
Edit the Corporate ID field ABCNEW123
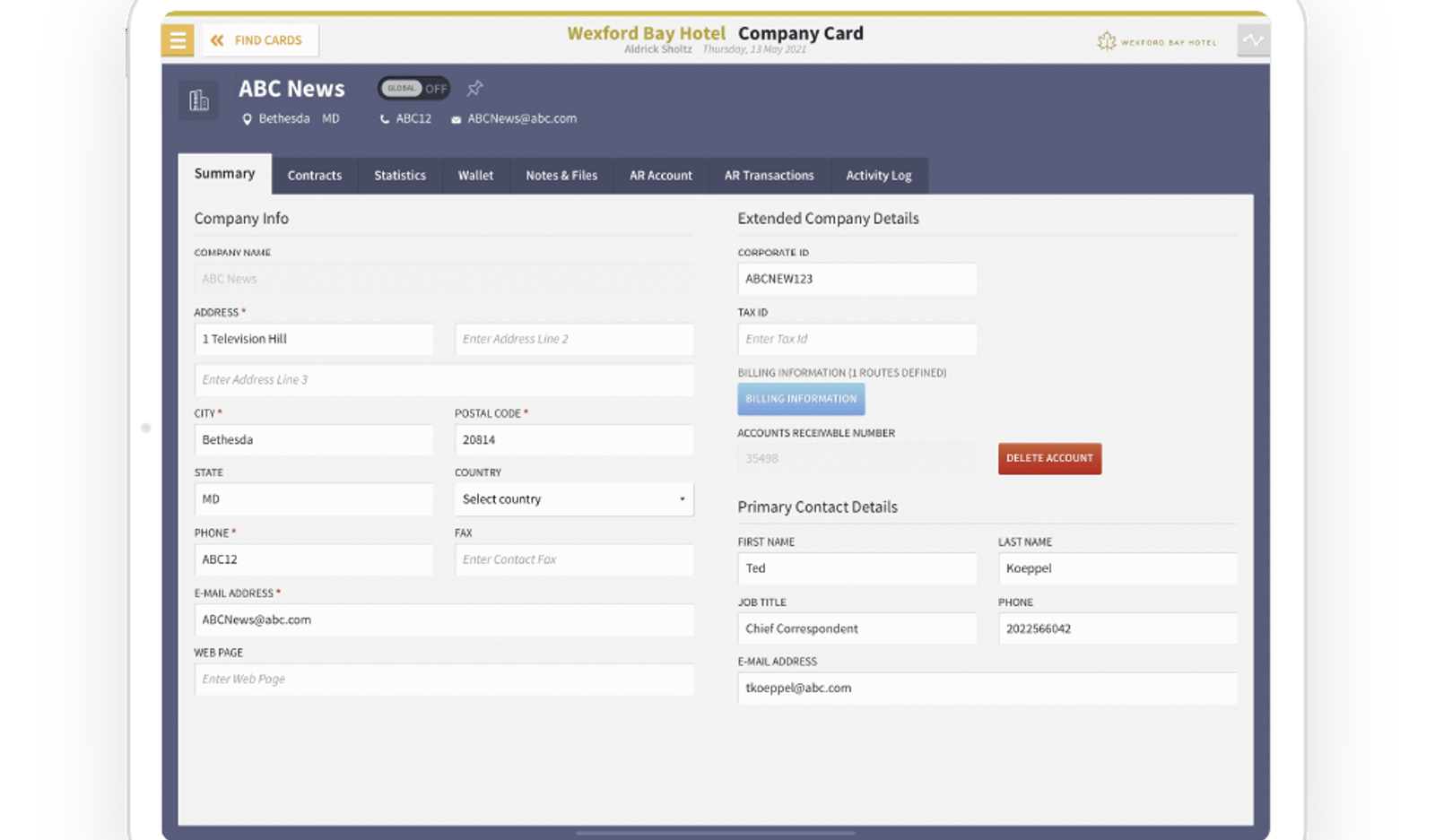[x=857, y=279]
